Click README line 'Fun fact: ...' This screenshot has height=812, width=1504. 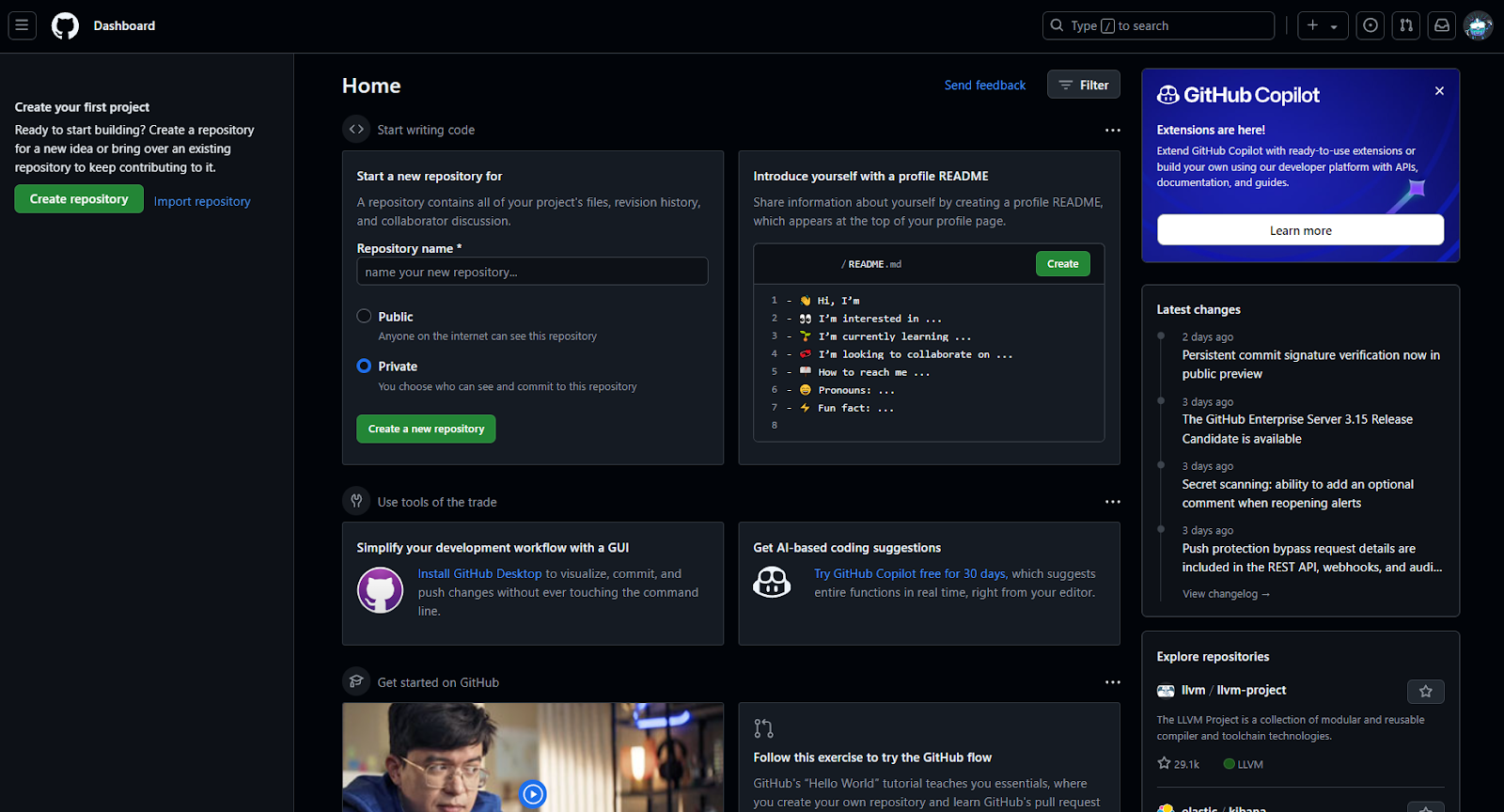(855, 408)
